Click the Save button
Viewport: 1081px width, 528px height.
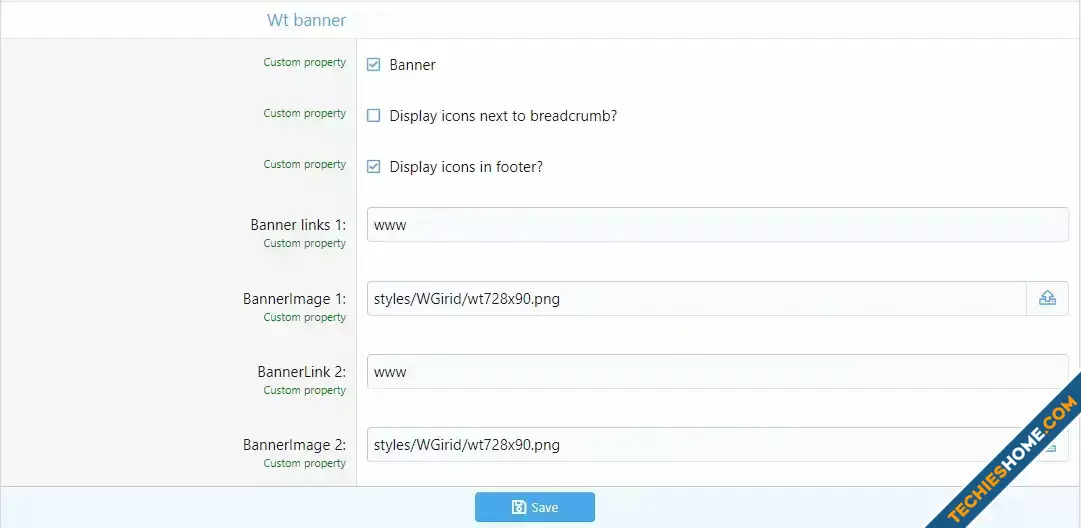[x=534, y=507]
